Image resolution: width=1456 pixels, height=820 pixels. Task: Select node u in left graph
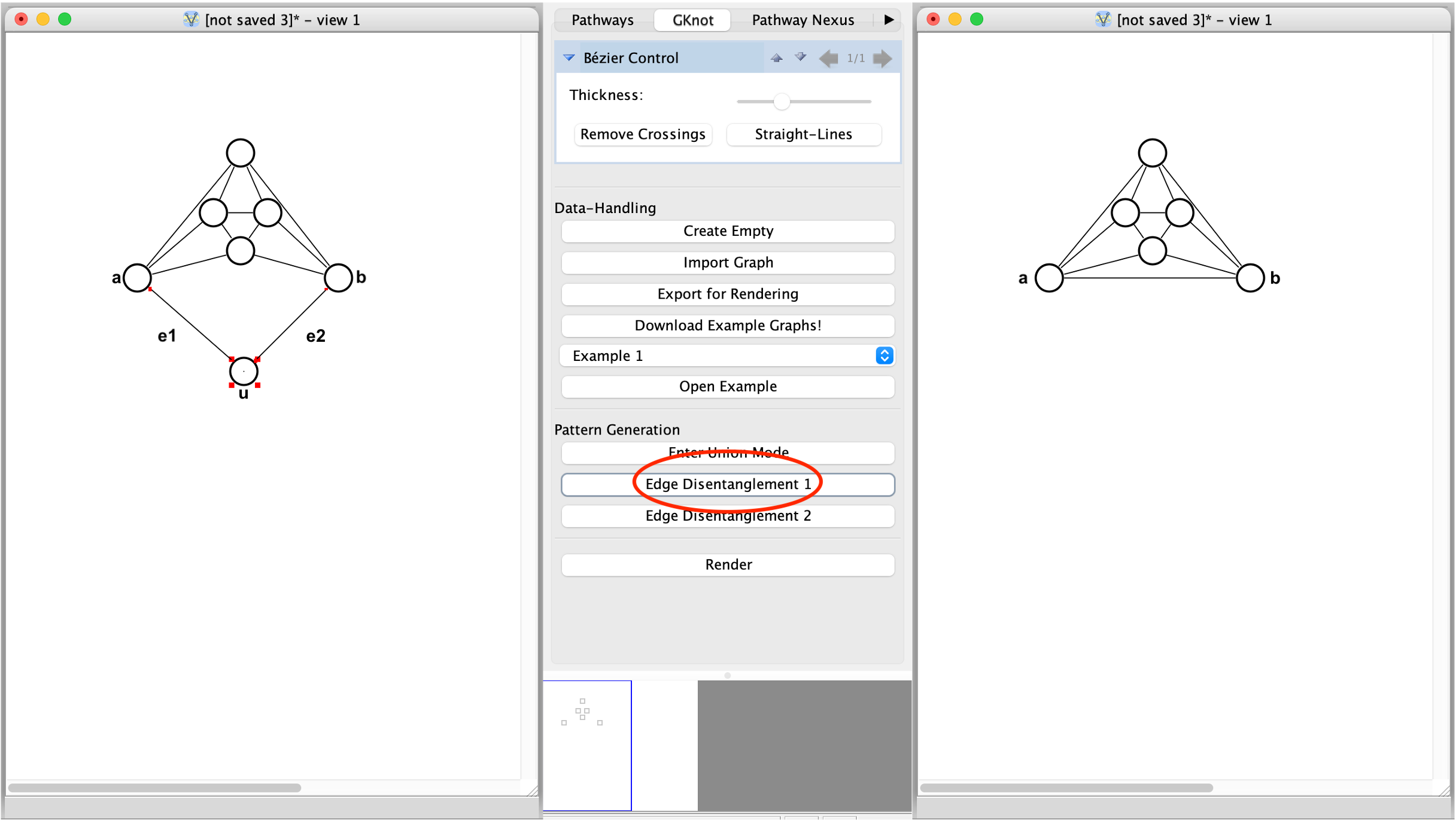pos(244,372)
